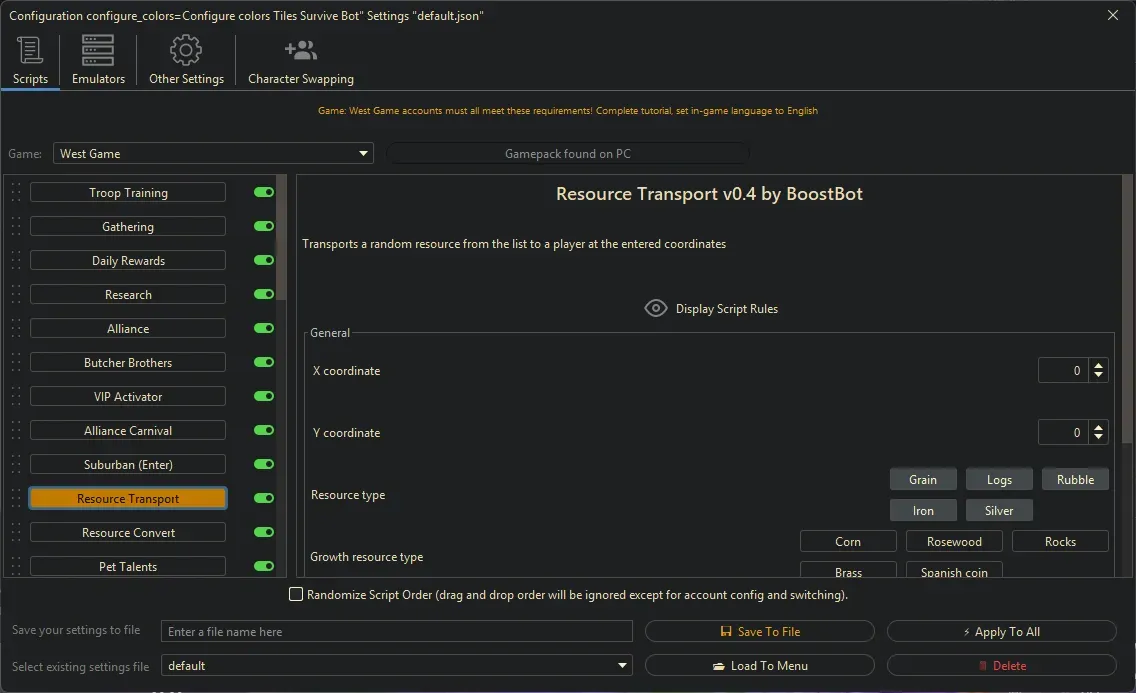Image resolution: width=1136 pixels, height=693 pixels.
Task: Open the Emulators server icon
Action: pos(98,50)
